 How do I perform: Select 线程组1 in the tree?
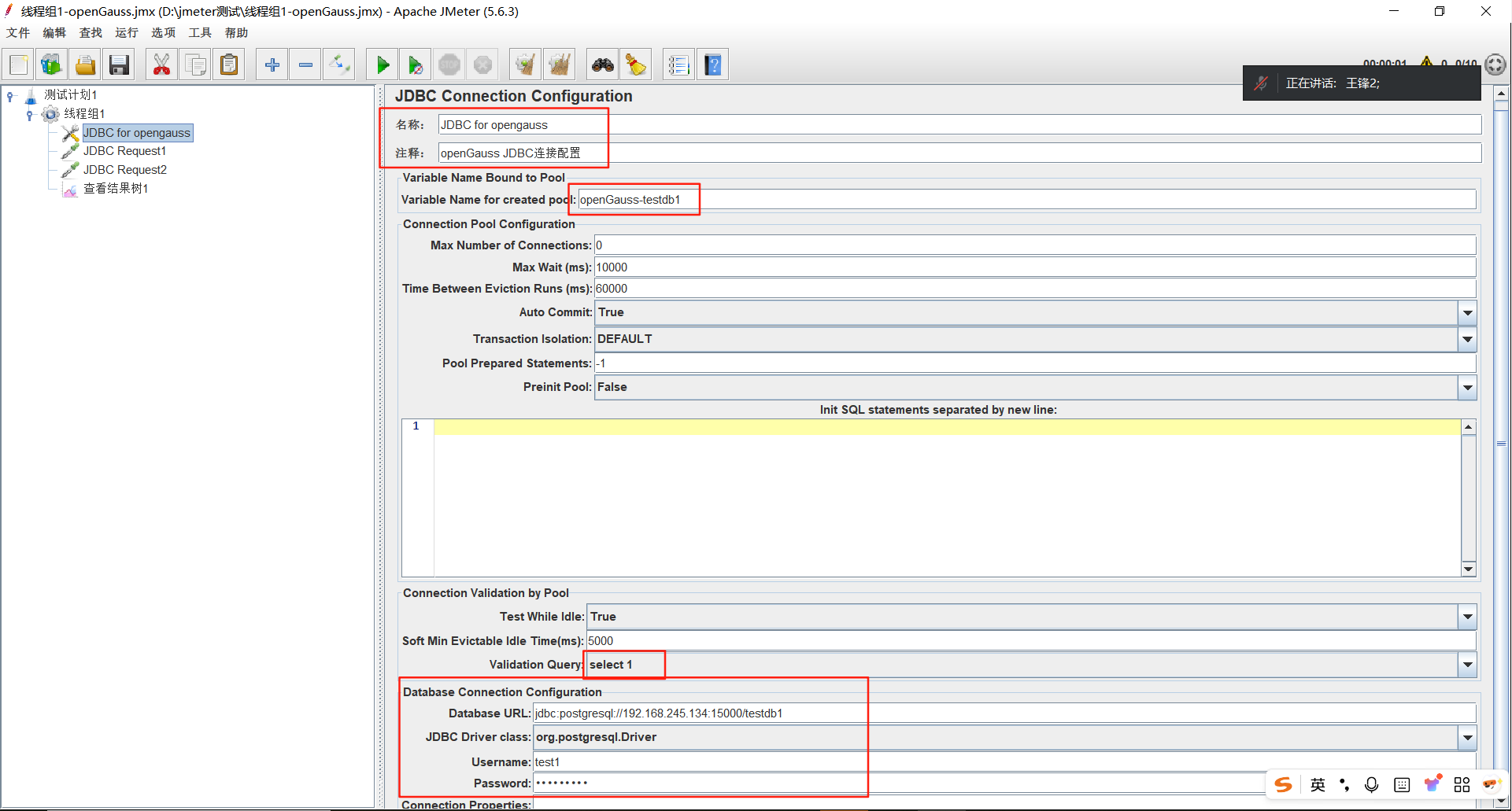pos(84,114)
